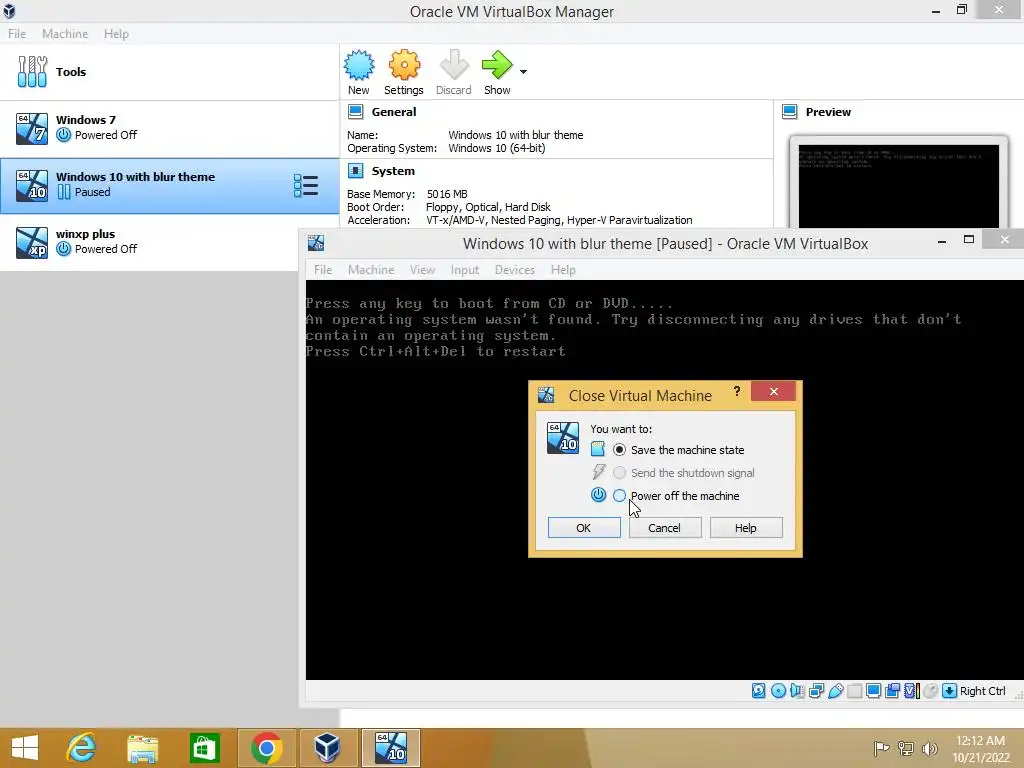1024x768 pixels.
Task: Open Devices menu in the VM window
Action: point(515,270)
